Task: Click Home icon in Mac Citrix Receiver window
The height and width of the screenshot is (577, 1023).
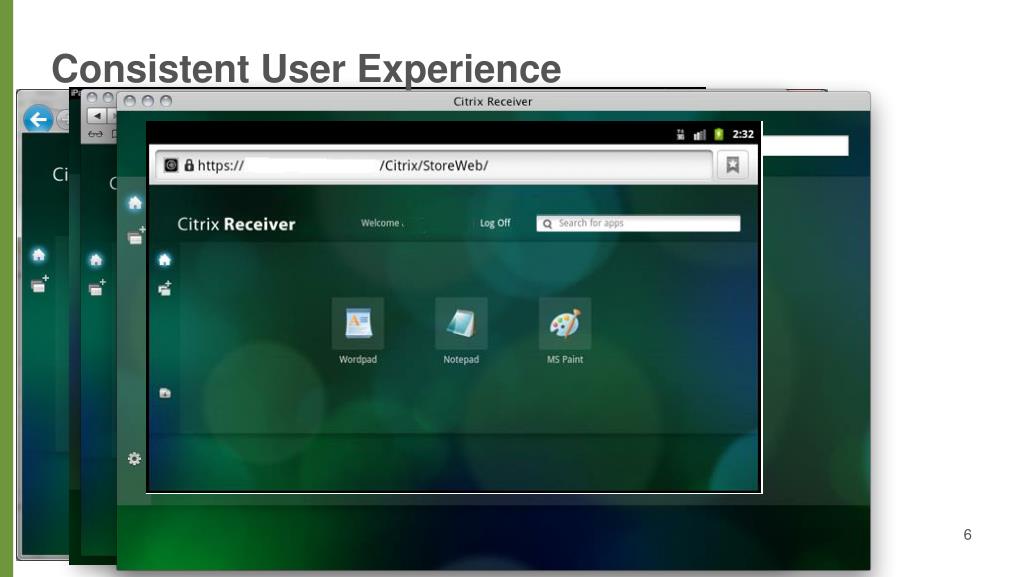Action: (x=135, y=203)
